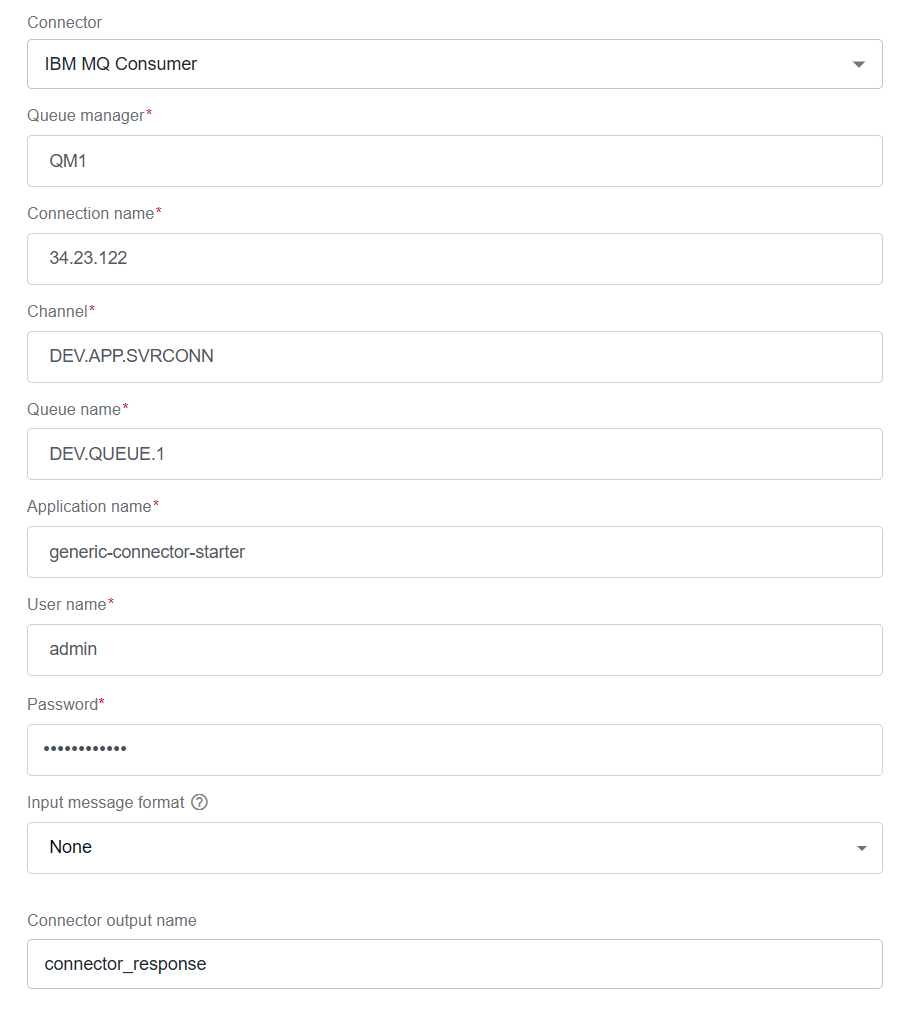Click the 'Password' label text
The width and height of the screenshot is (917, 1013).
pyautogui.click(x=63, y=704)
